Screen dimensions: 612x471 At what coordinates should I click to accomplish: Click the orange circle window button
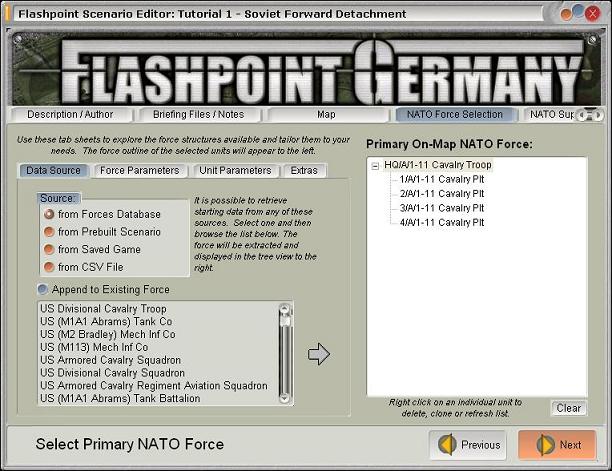point(566,15)
